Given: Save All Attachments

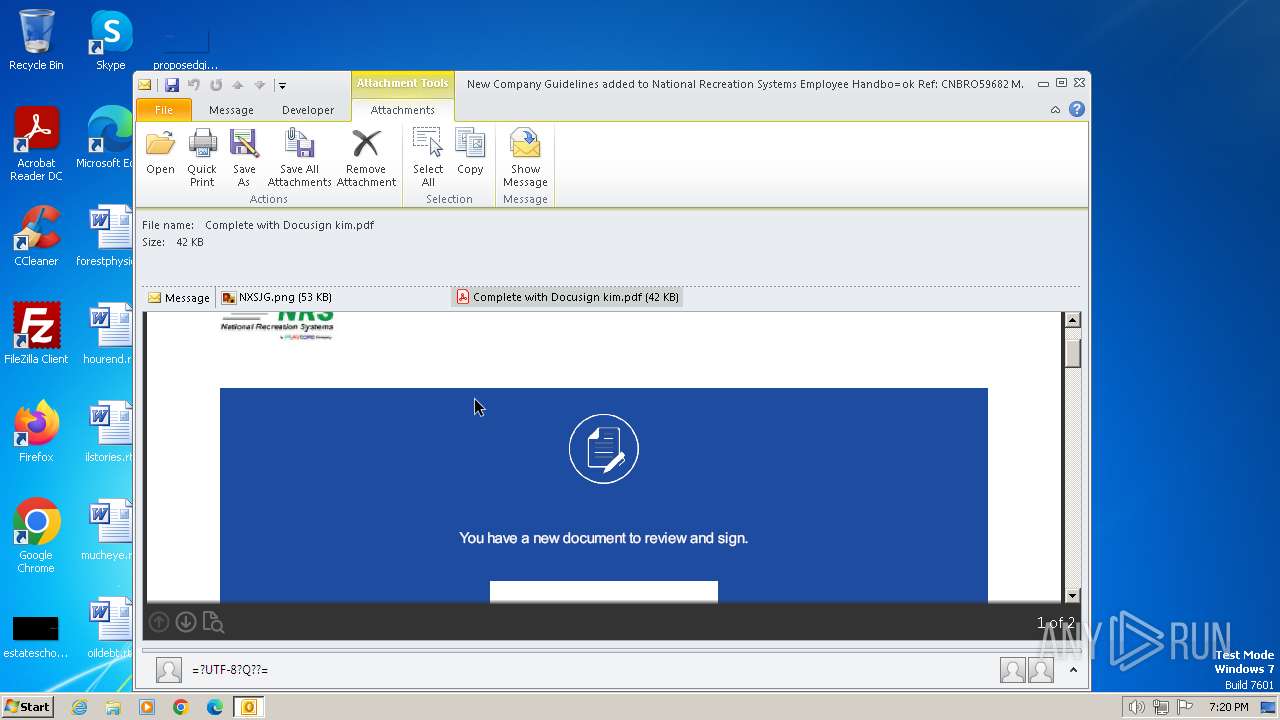Looking at the screenshot, I should point(299,157).
